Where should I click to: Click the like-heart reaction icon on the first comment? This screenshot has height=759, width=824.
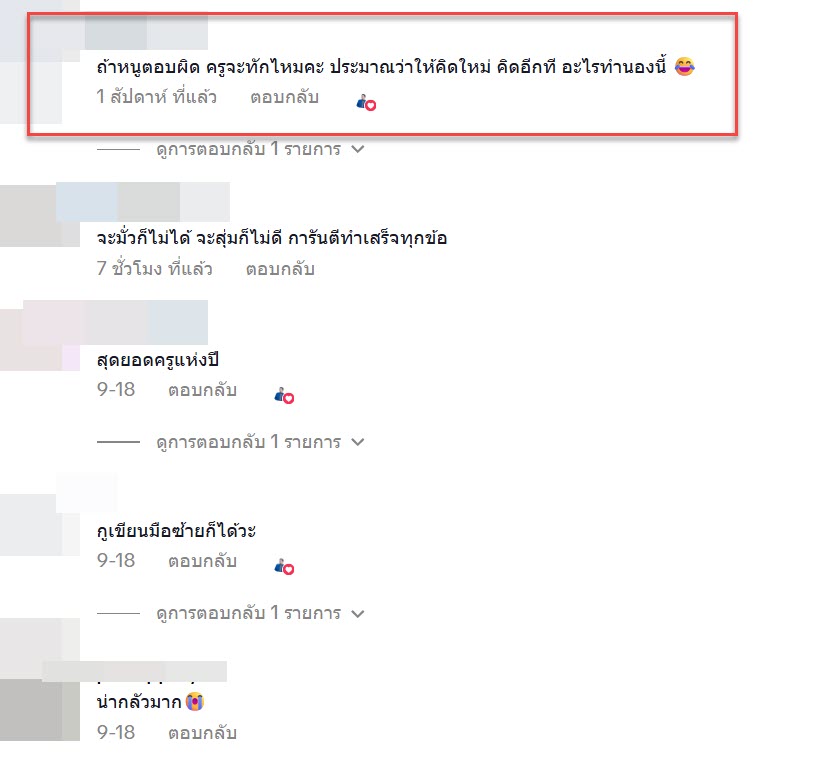[x=366, y=102]
